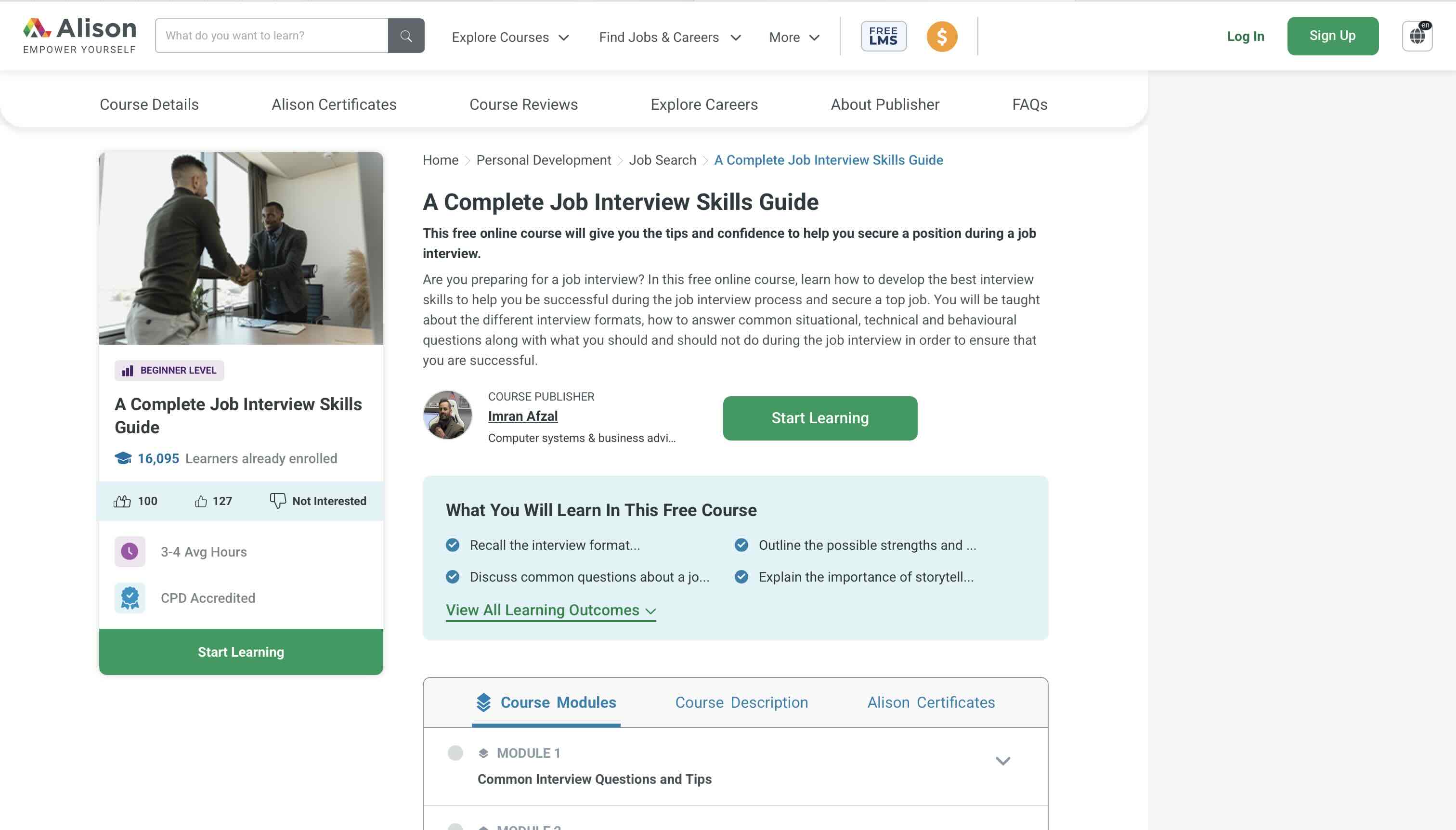Open the Free LMS icon
The height and width of the screenshot is (830, 1456).
click(x=883, y=36)
